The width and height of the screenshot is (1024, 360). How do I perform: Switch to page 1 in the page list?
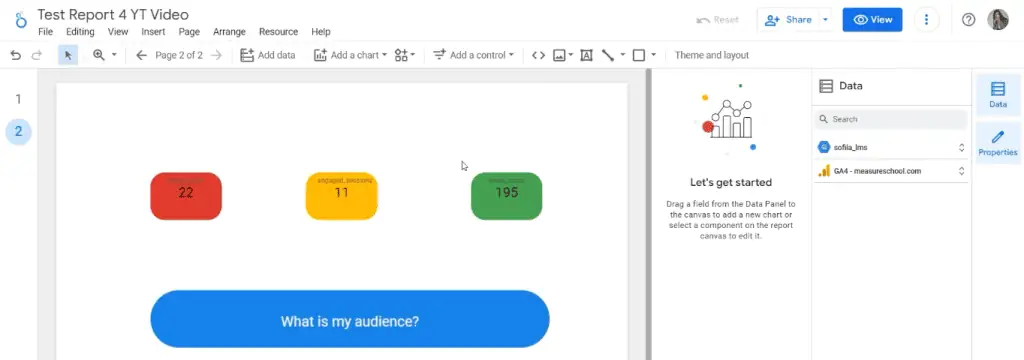pos(18,99)
